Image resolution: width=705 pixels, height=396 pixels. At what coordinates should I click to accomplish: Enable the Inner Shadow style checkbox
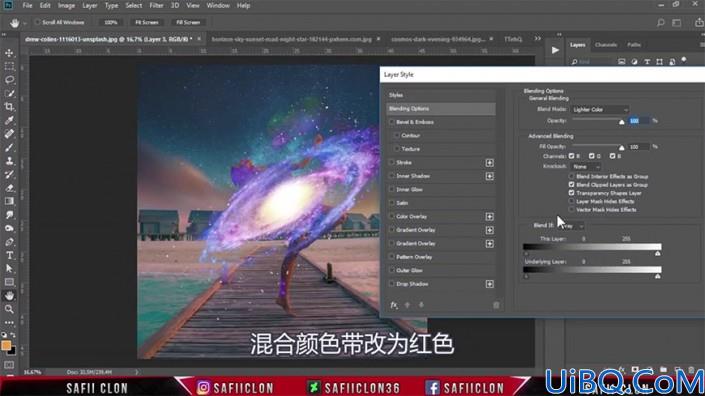(x=392, y=176)
